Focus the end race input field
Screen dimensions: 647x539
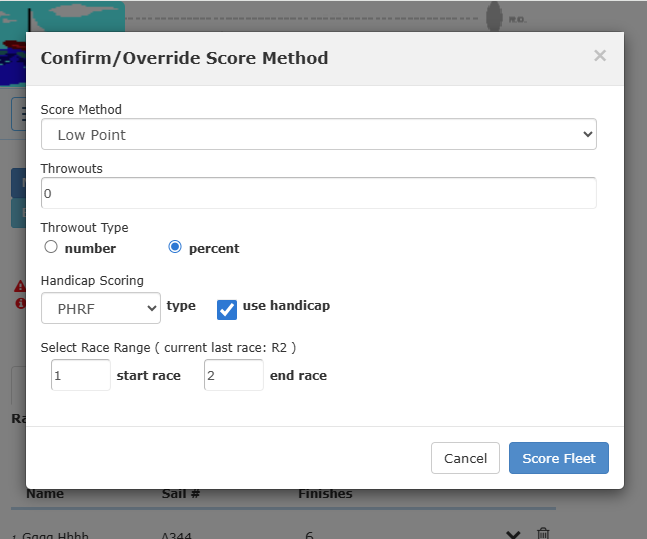(234, 375)
